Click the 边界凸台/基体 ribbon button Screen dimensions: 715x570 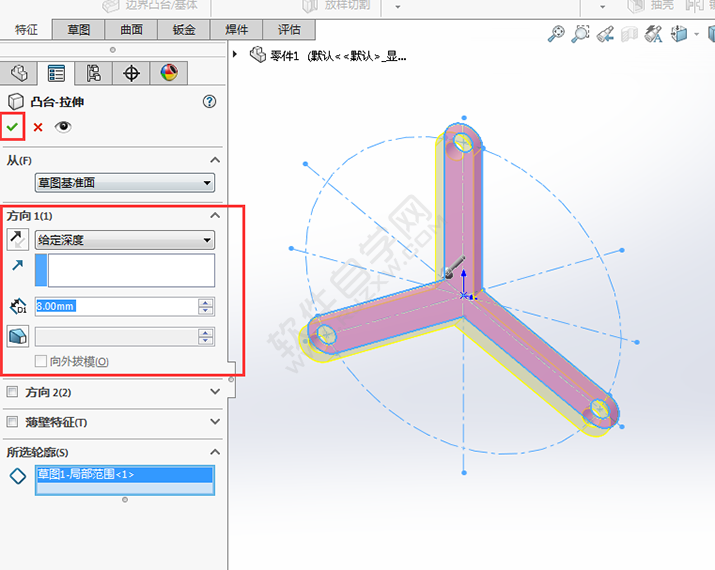coord(150,5)
